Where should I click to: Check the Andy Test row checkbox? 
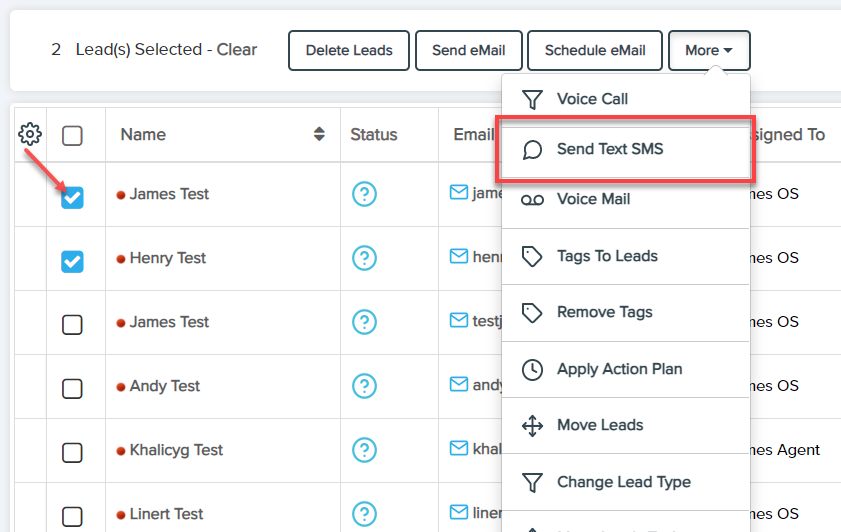[72, 389]
